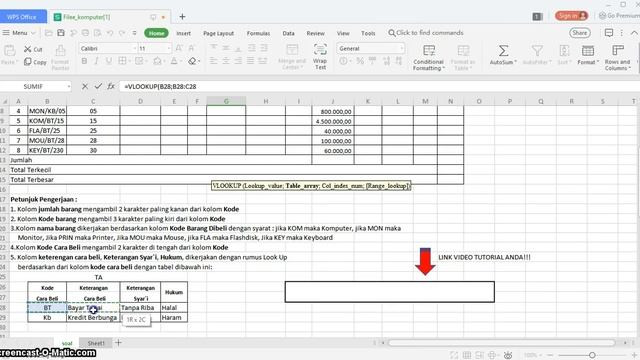Viewport: 640px width, 360px height.
Task: Click the WPS Office home tab
Action: [23, 17]
